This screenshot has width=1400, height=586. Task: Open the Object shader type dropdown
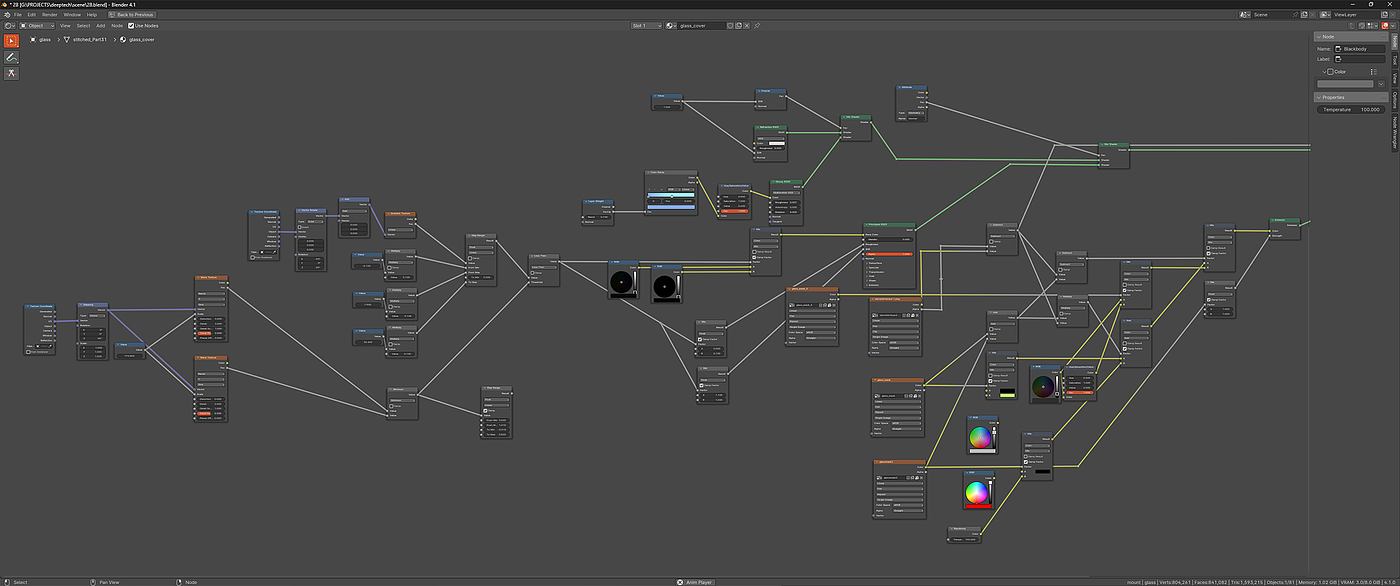click(x=38, y=25)
